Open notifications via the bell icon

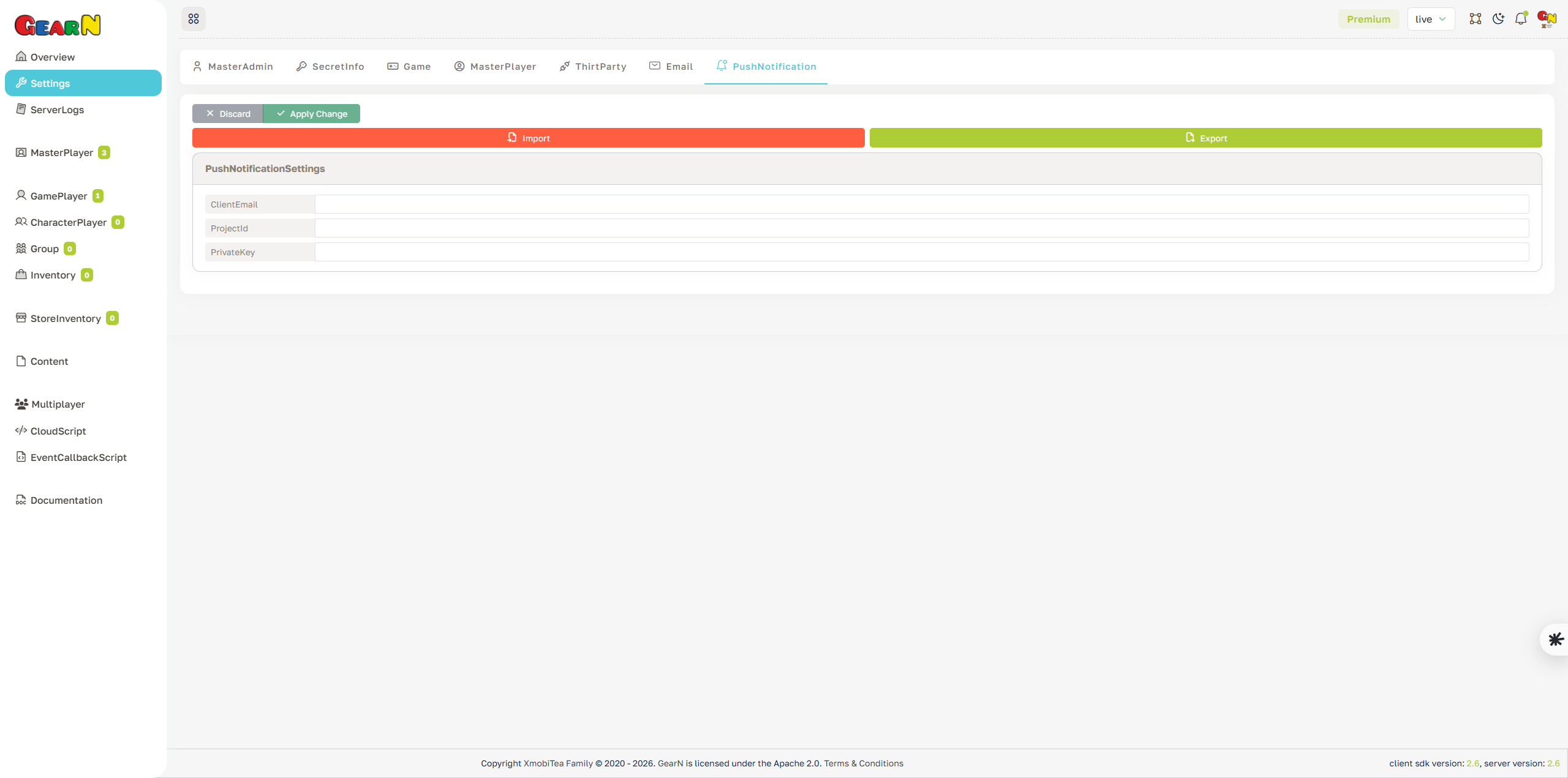click(x=1521, y=18)
